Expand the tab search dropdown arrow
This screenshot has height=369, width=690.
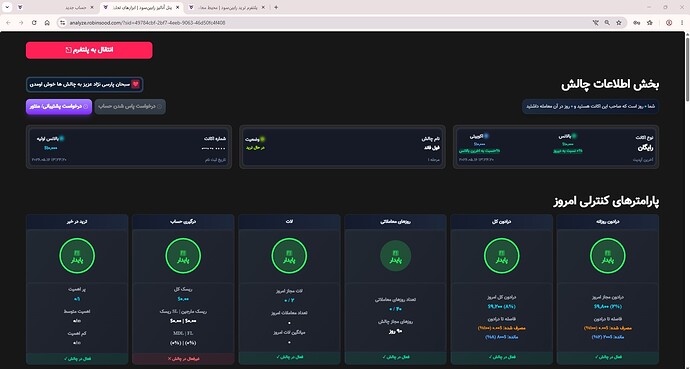click(x=7, y=7)
